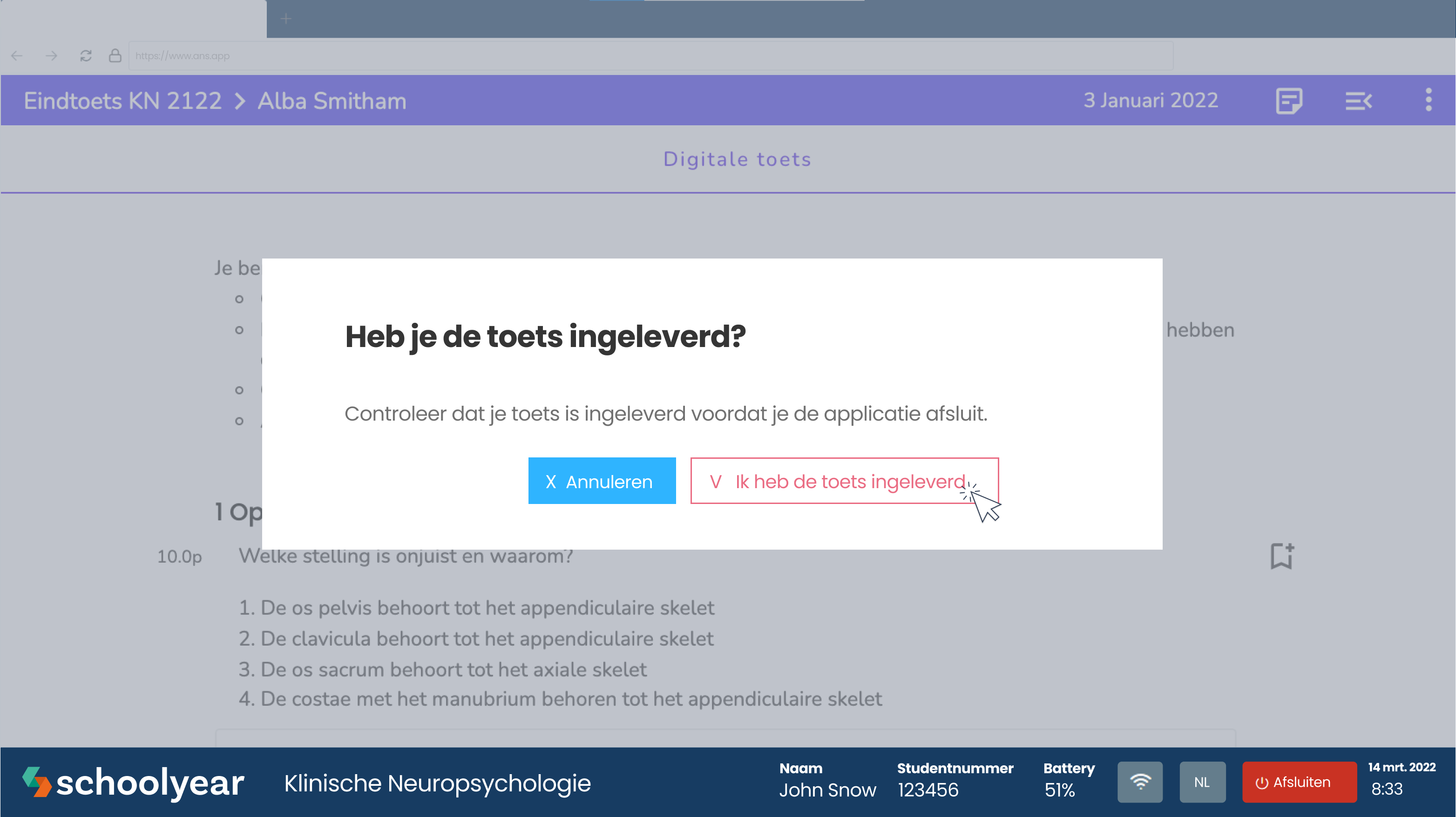The height and width of the screenshot is (817, 1456).
Task: Select the second answer radio option
Action: point(240,330)
